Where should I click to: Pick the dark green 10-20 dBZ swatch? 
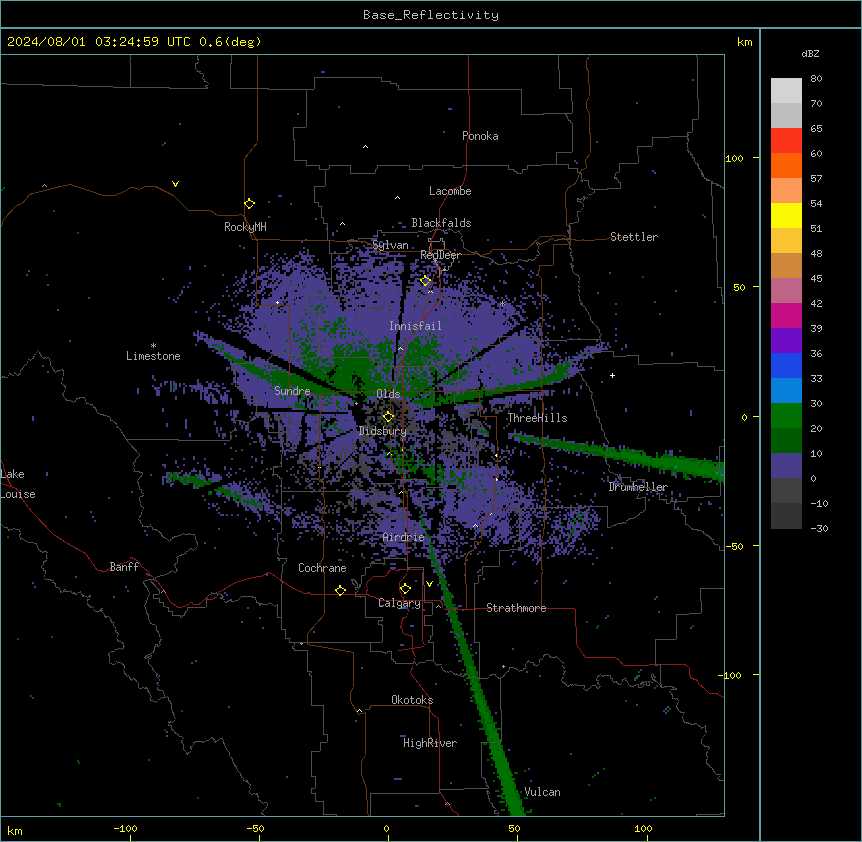click(786, 441)
